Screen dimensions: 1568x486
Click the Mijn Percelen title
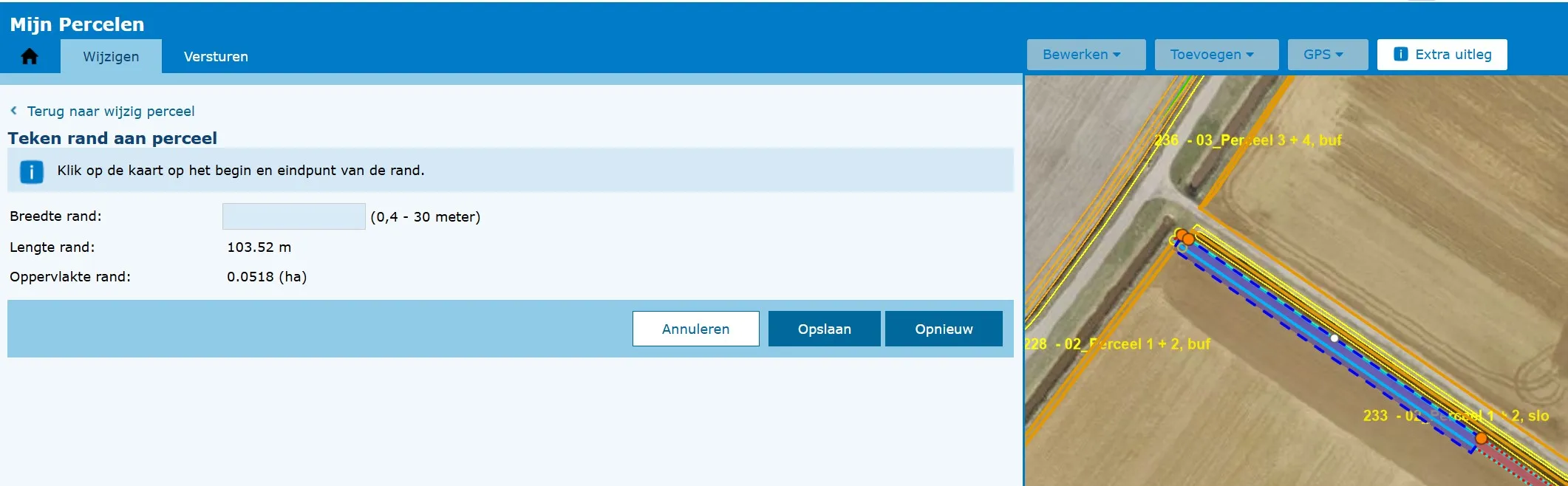[77, 24]
